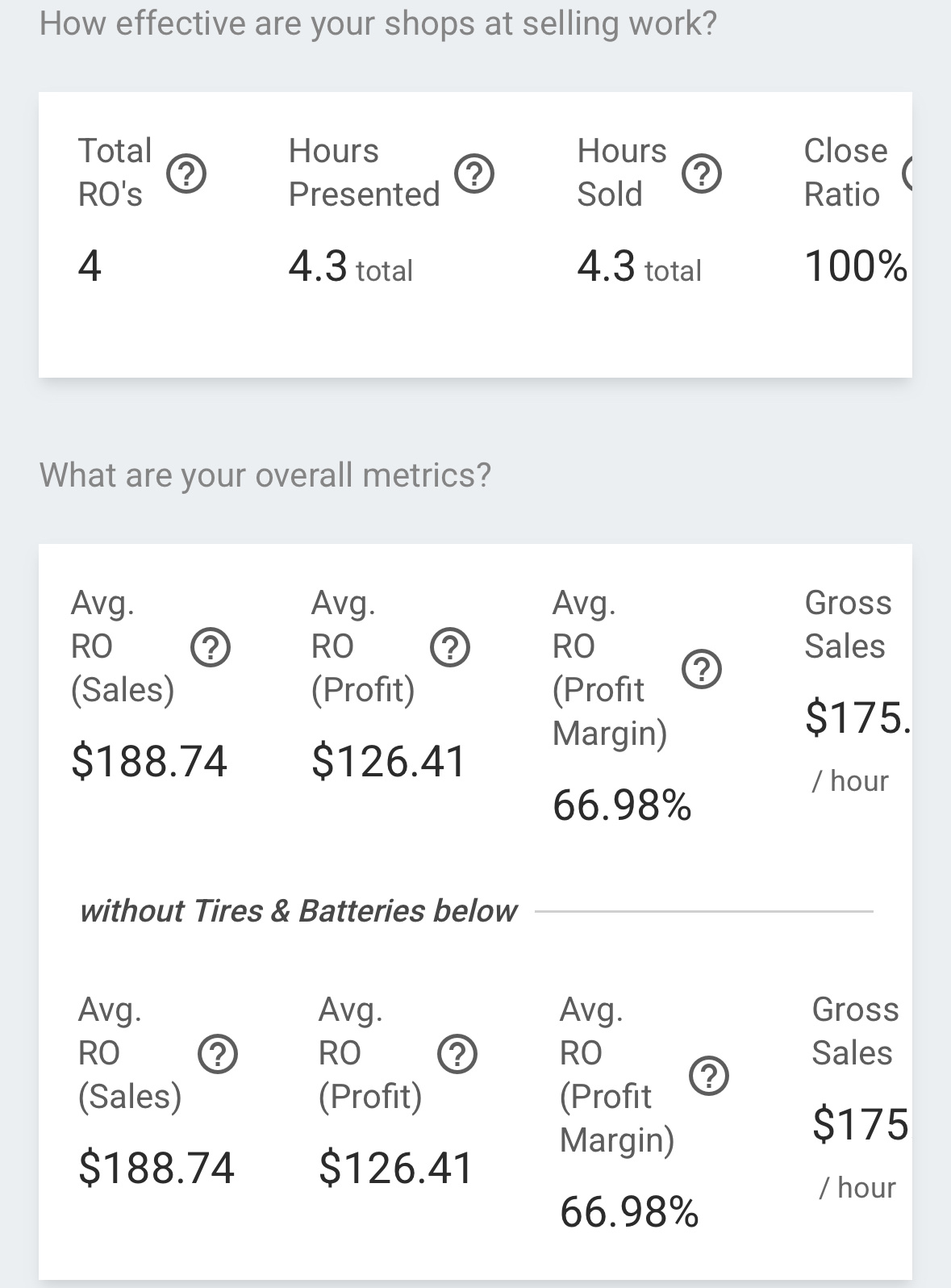Click help icon beside bottom Avg. RO (Profit)

(x=457, y=1054)
